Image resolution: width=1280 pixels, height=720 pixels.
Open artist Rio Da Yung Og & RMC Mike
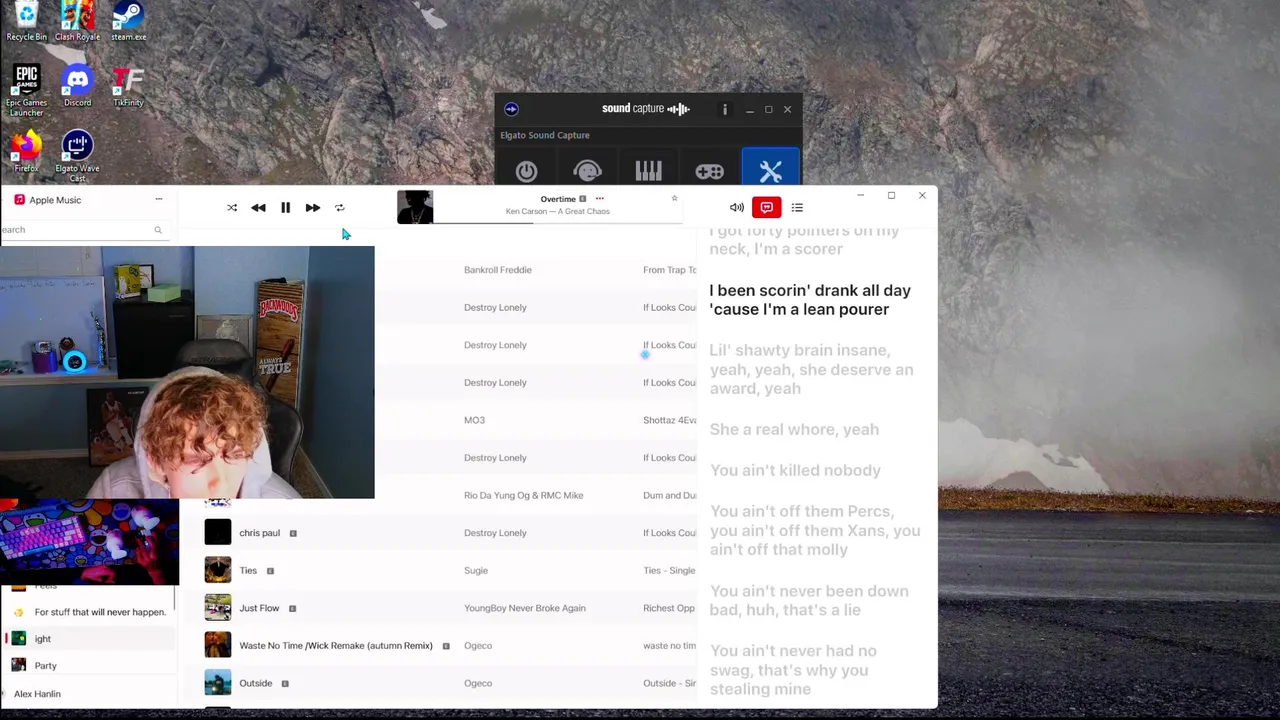(x=523, y=495)
